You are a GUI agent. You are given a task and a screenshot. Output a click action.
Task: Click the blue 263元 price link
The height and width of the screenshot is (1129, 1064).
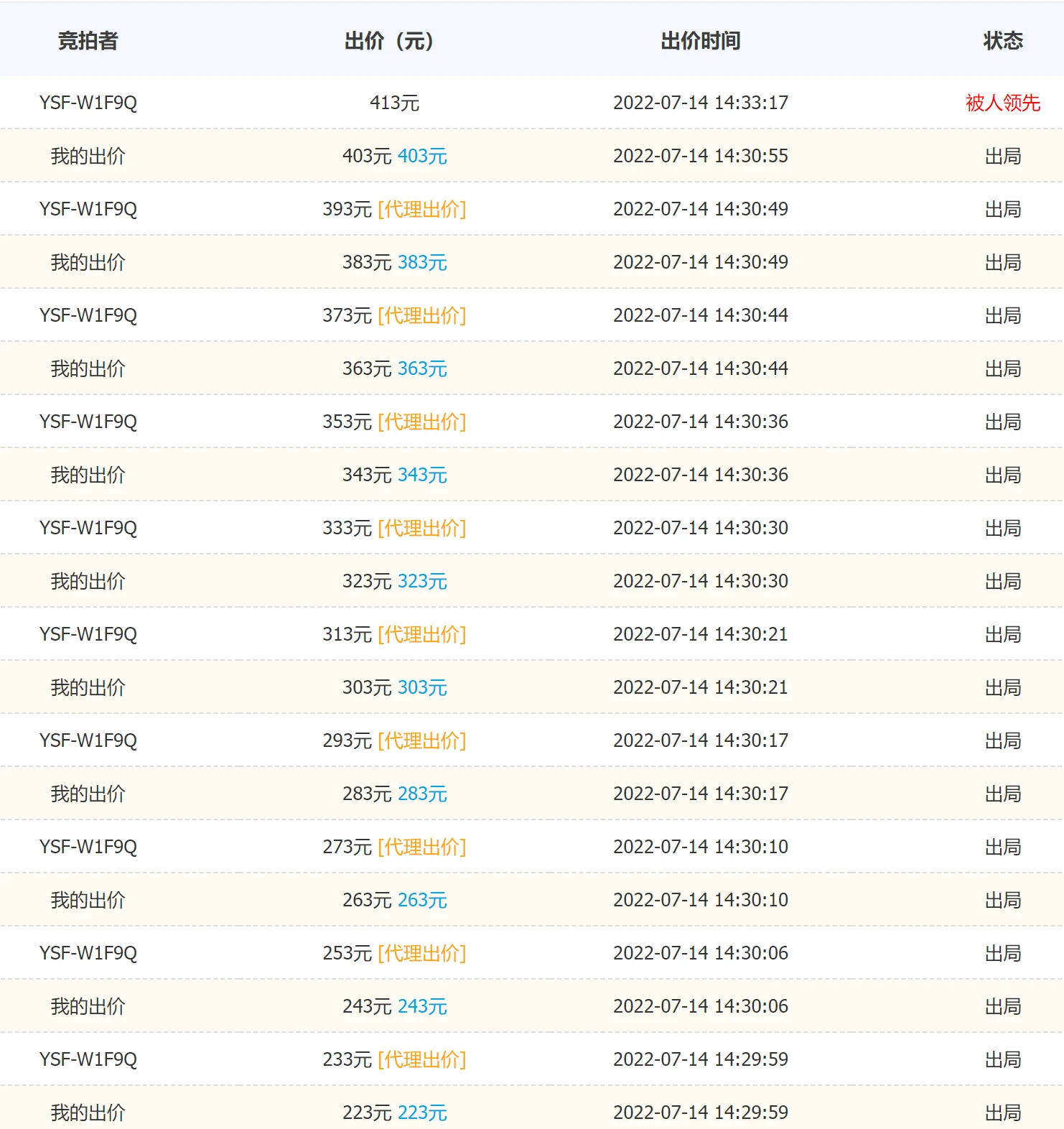pyautogui.click(x=422, y=900)
